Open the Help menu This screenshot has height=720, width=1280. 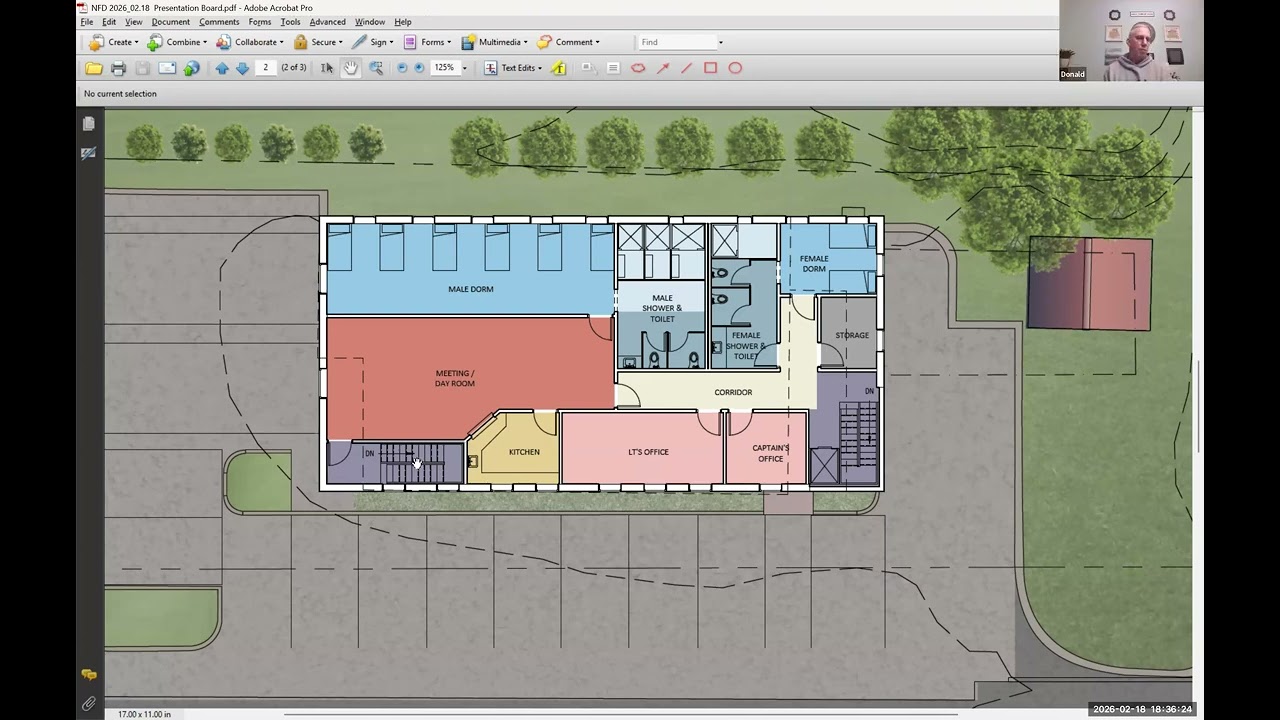(403, 22)
